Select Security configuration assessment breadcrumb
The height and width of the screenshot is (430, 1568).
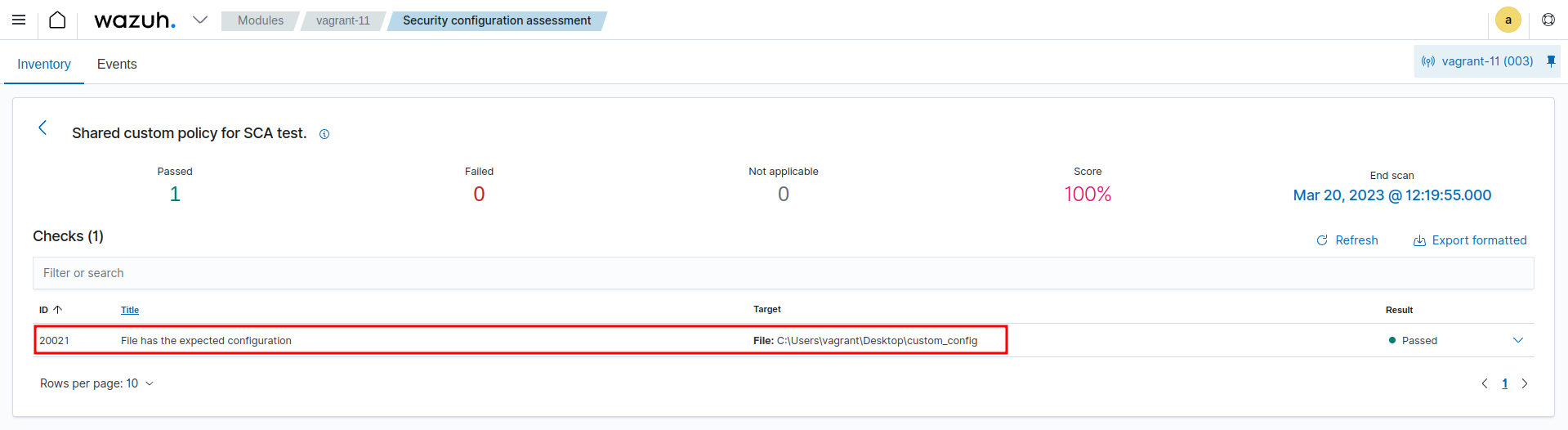[x=497, y=20]
